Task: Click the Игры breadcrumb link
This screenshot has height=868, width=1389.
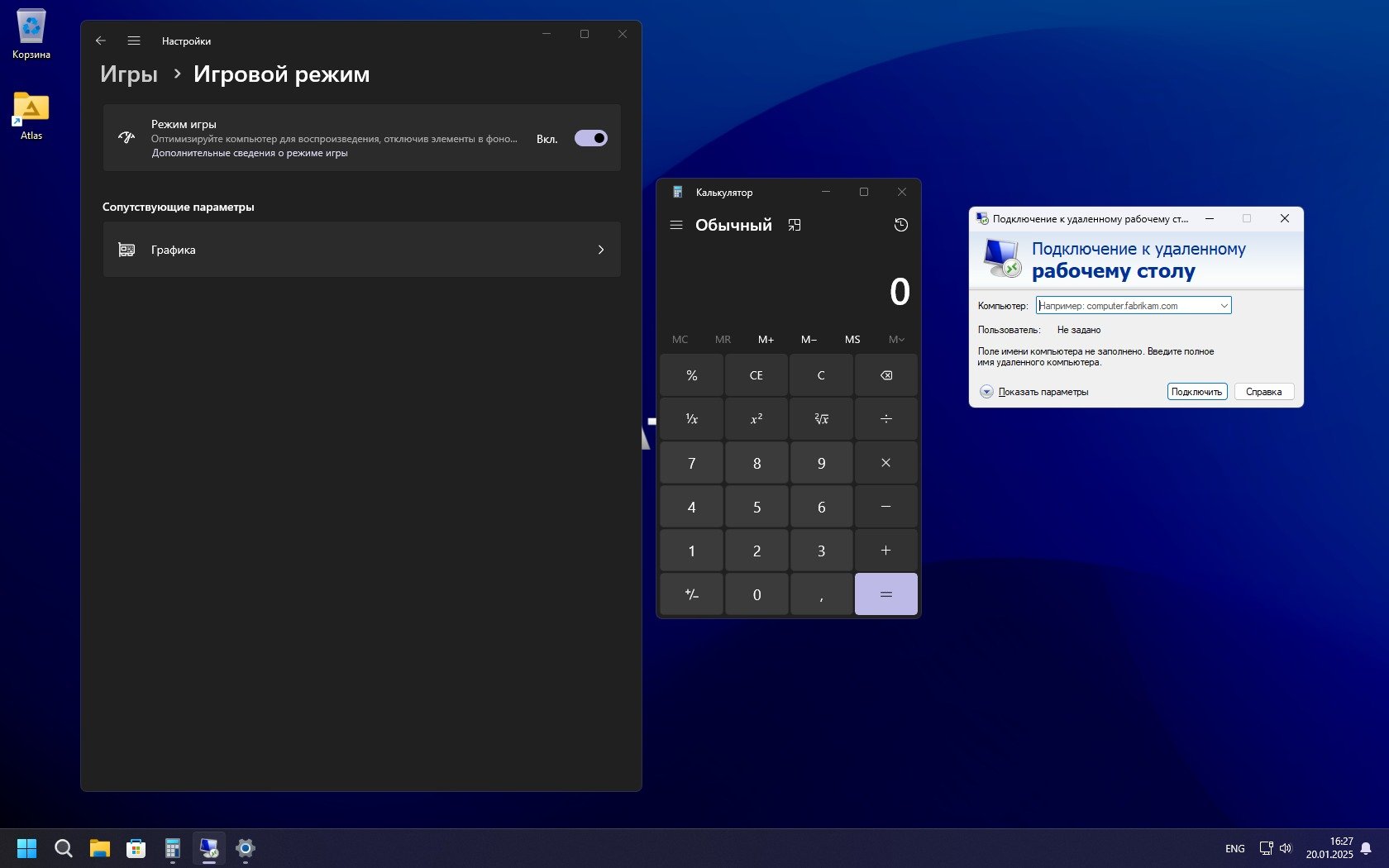Action: 129,74
